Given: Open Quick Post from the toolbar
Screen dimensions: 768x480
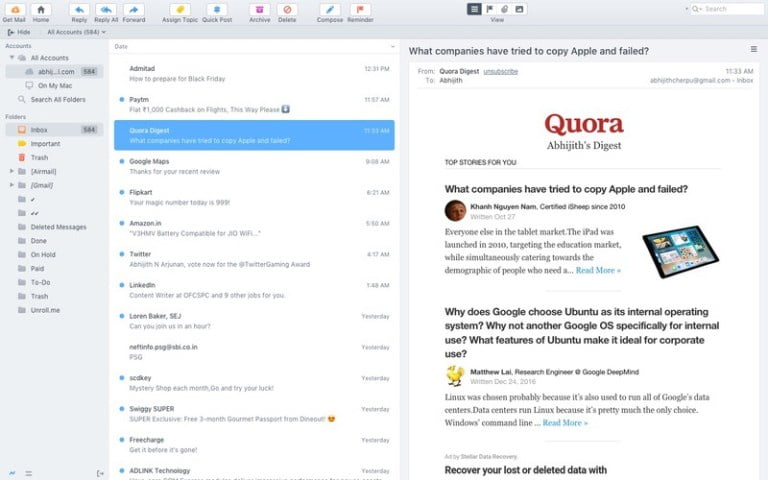Looking at the screenshot, I should tap(216, 9).
